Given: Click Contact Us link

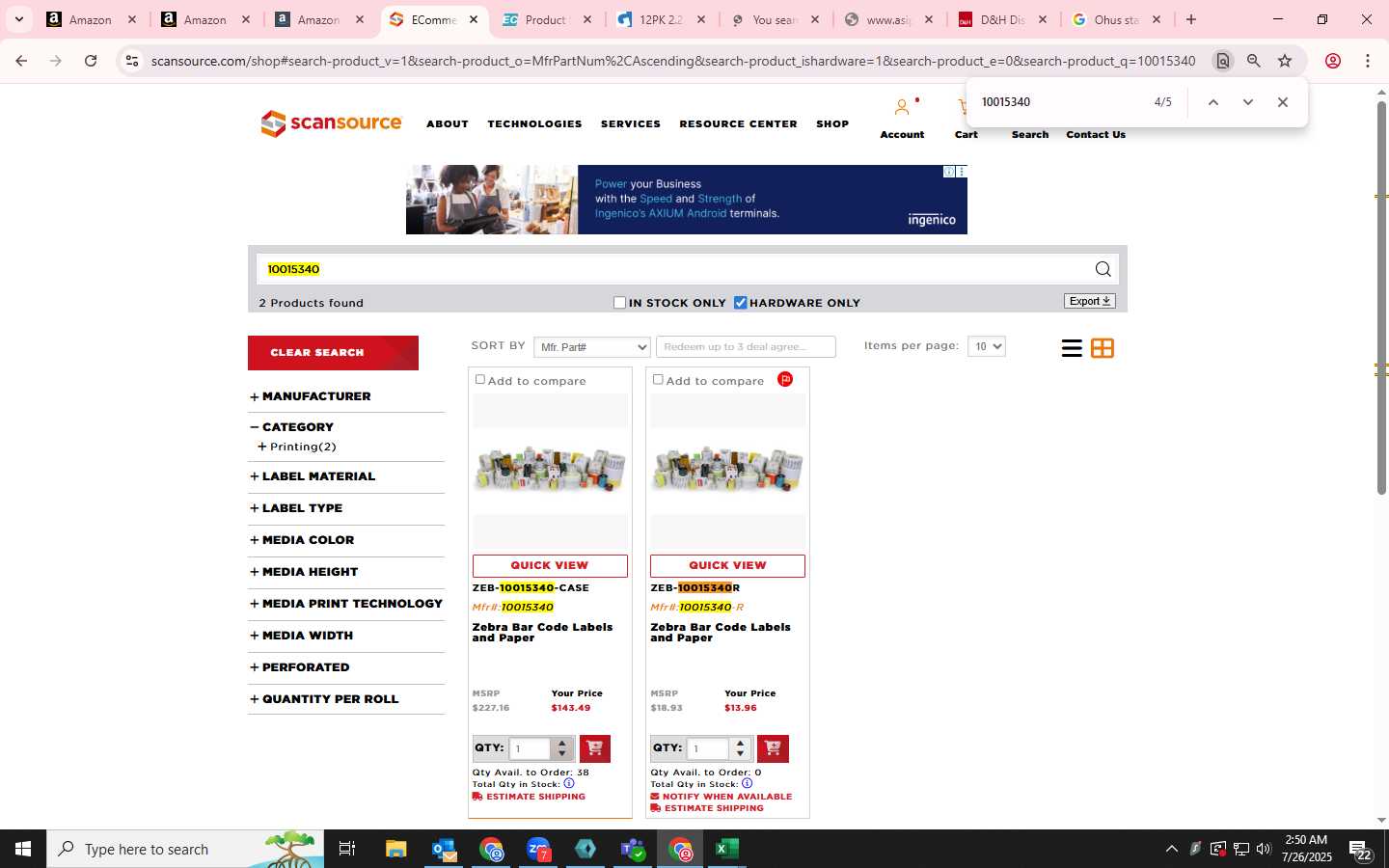Looking at the screenshot, I should [x=1096, y=135].
